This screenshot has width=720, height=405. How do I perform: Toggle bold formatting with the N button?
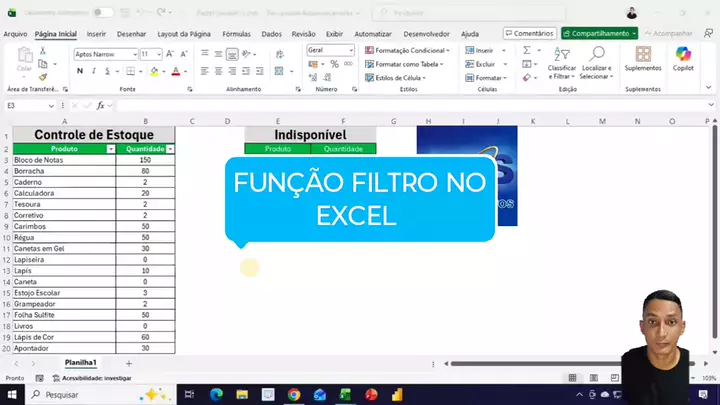coord(80,71)
